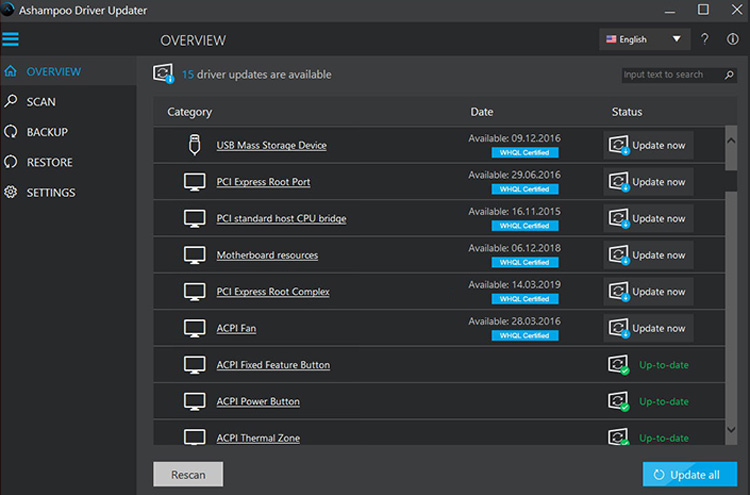Click the scrollbar down arrow
This screenshot has height=495, width=750.
pos(731,429)
